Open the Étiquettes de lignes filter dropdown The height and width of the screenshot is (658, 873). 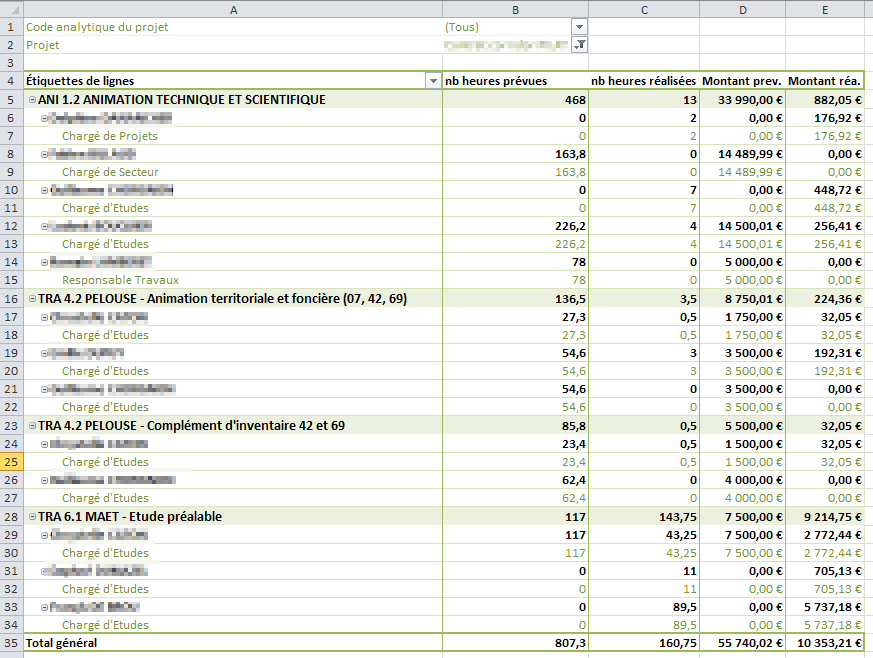(432, 81)
